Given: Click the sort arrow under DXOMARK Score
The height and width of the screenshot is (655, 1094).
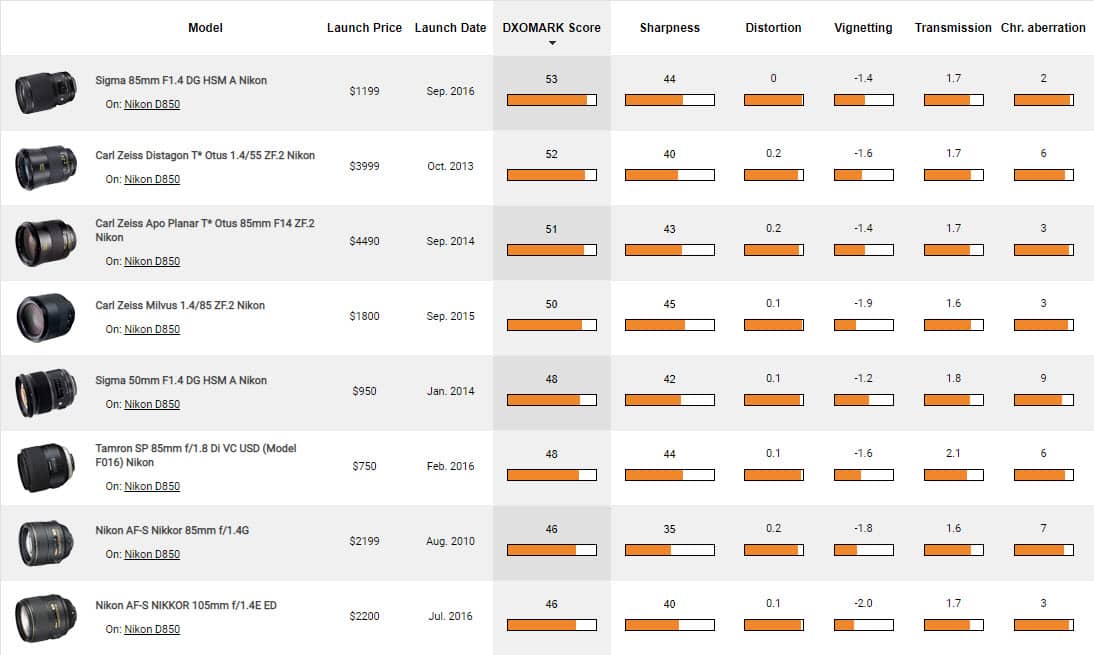Looking at the screenshot, I should (552, 43).
